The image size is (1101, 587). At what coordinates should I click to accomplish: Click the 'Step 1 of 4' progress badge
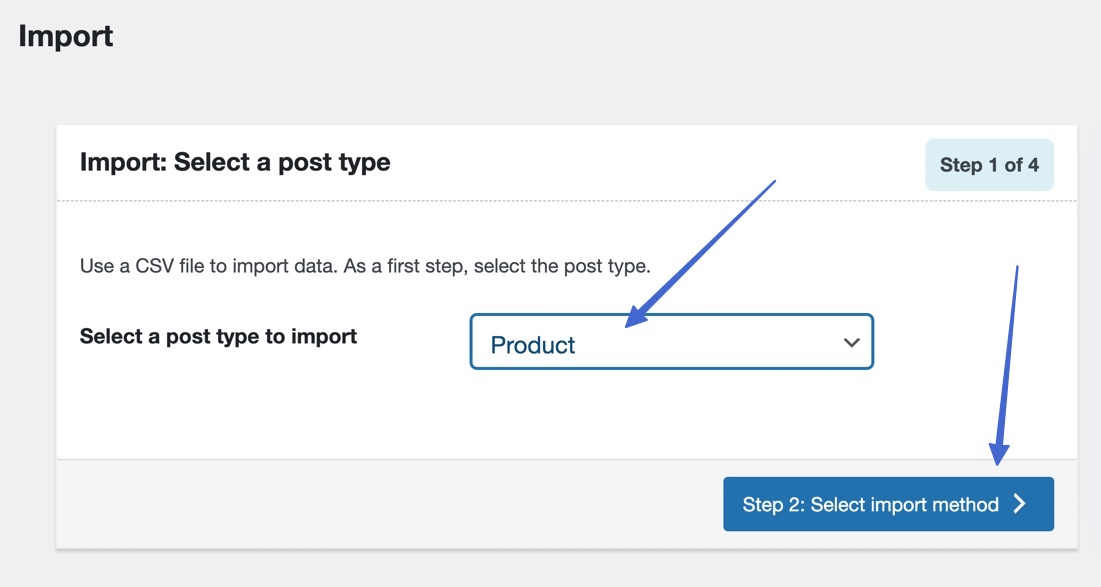tap(989, 164)
